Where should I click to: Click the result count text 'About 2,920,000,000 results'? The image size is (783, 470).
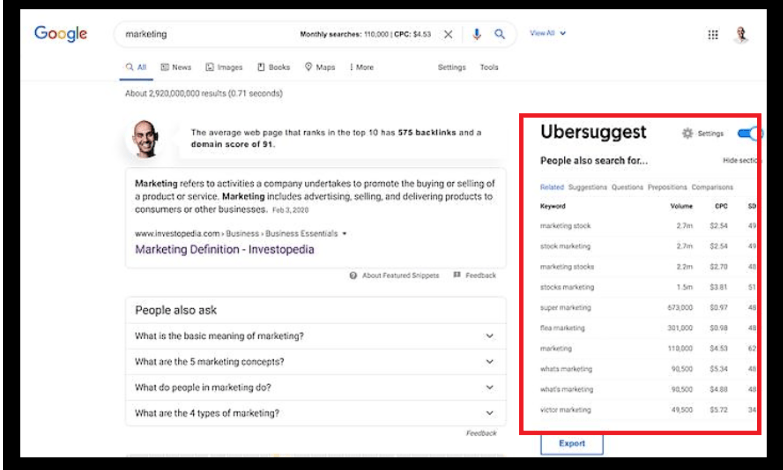point(176,93)
